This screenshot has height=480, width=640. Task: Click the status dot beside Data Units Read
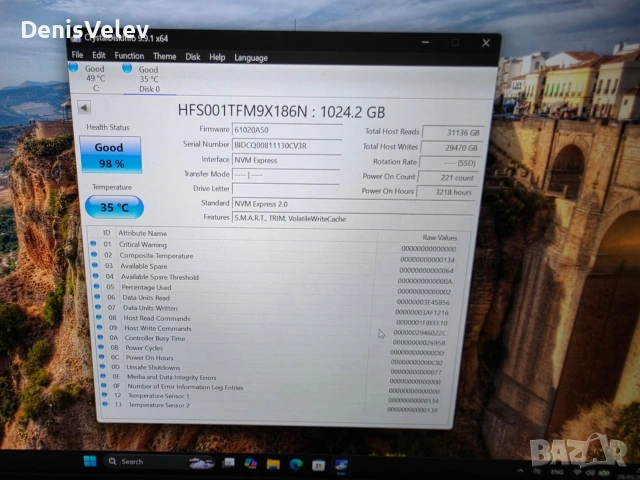98,297
